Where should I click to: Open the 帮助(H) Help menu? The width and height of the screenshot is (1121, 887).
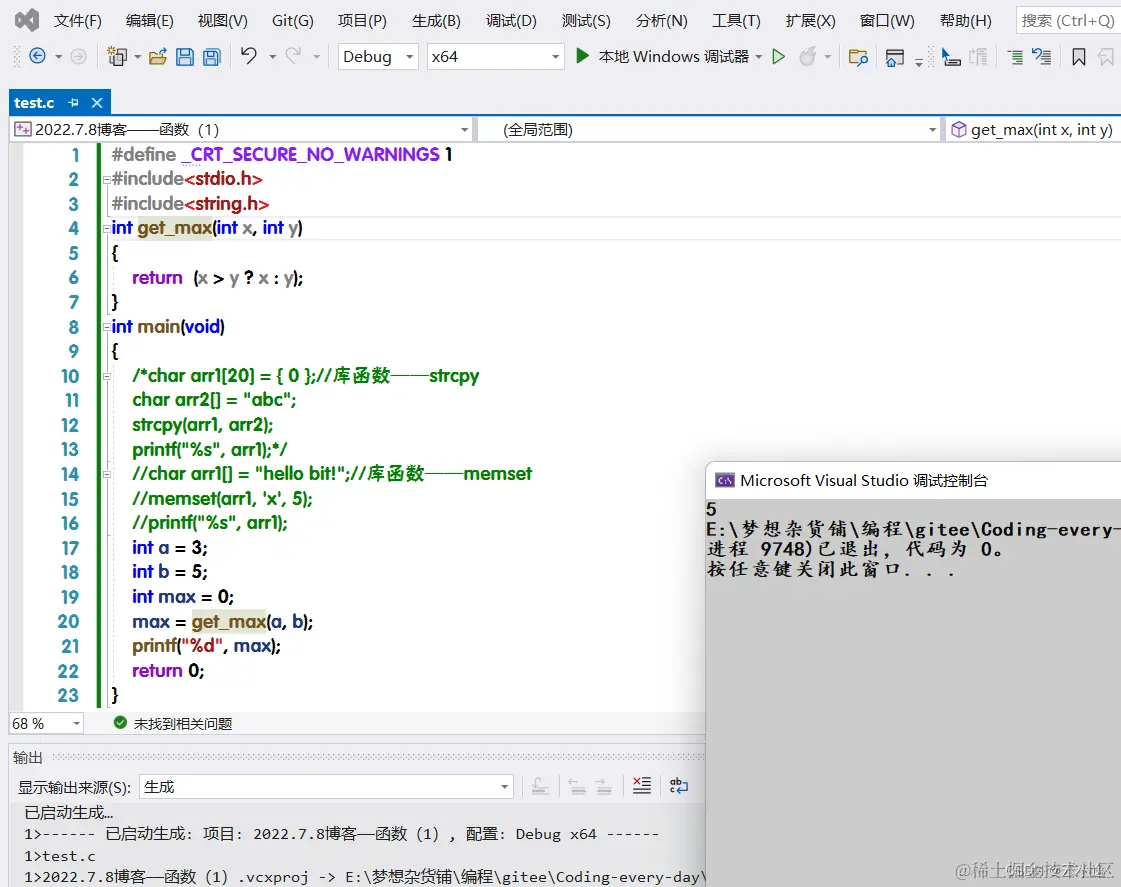pyautogui.click(x=965, y=21)
